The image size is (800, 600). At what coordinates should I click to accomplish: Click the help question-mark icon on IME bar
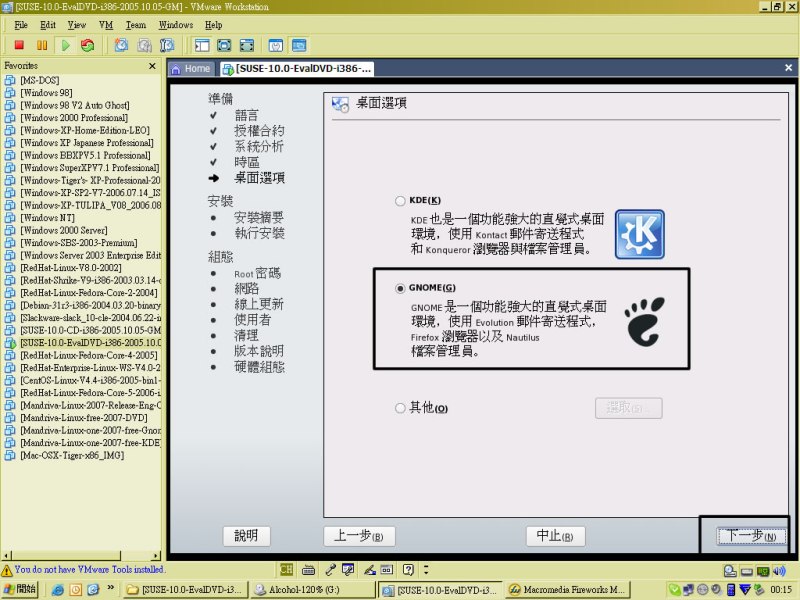click(x=408, y=569)
